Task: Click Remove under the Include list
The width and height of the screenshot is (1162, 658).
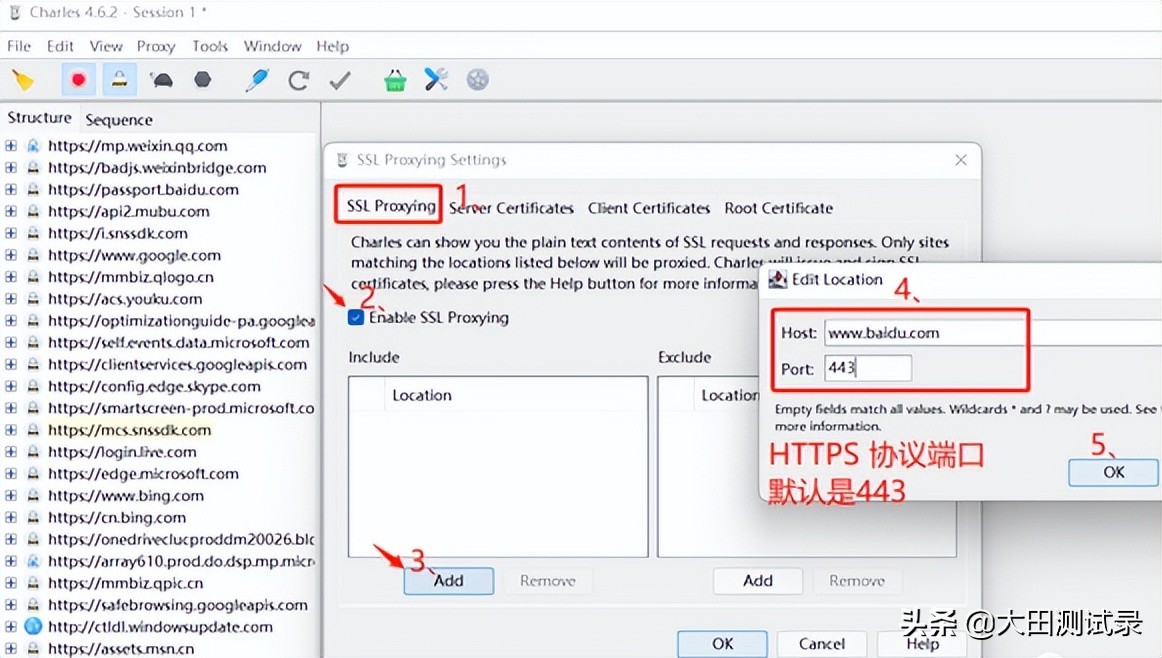Action: tap(547, 581)
